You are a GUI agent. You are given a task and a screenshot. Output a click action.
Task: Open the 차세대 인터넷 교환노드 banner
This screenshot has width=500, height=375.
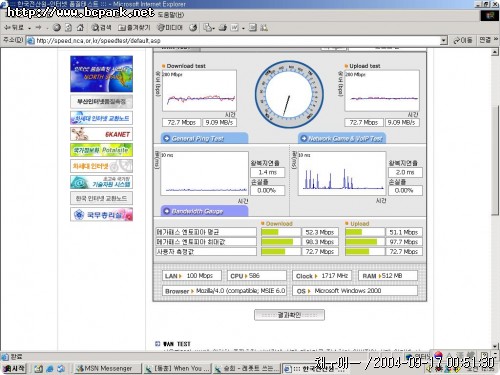pos(101,118)
